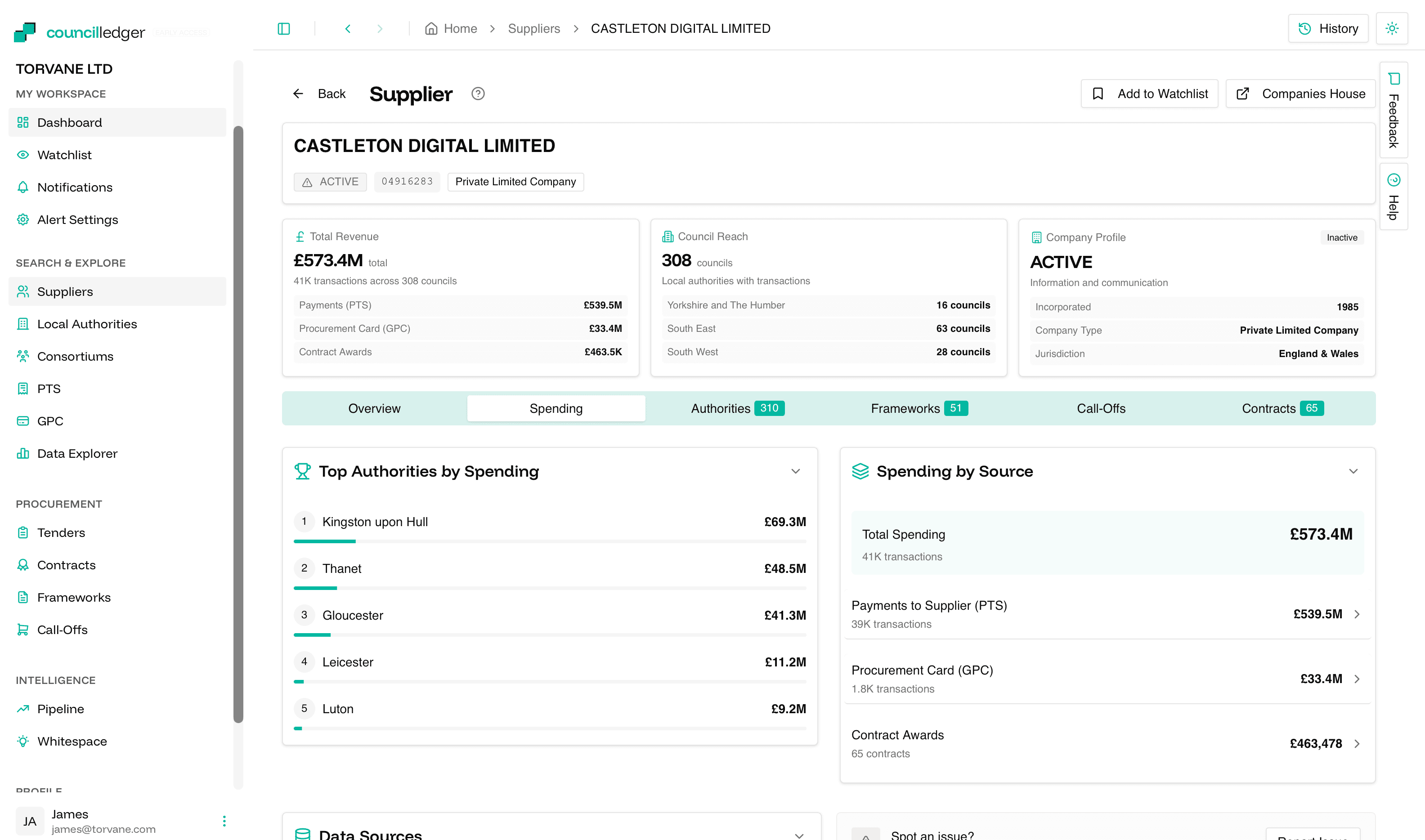This screenshot has height=840, width=1425.
Task: Select Suppliers in the sidebar
Action: coord(117,291)
